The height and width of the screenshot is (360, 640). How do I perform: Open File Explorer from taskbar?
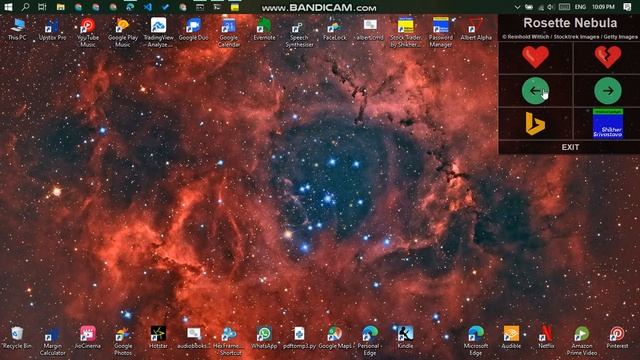[60, 7]
